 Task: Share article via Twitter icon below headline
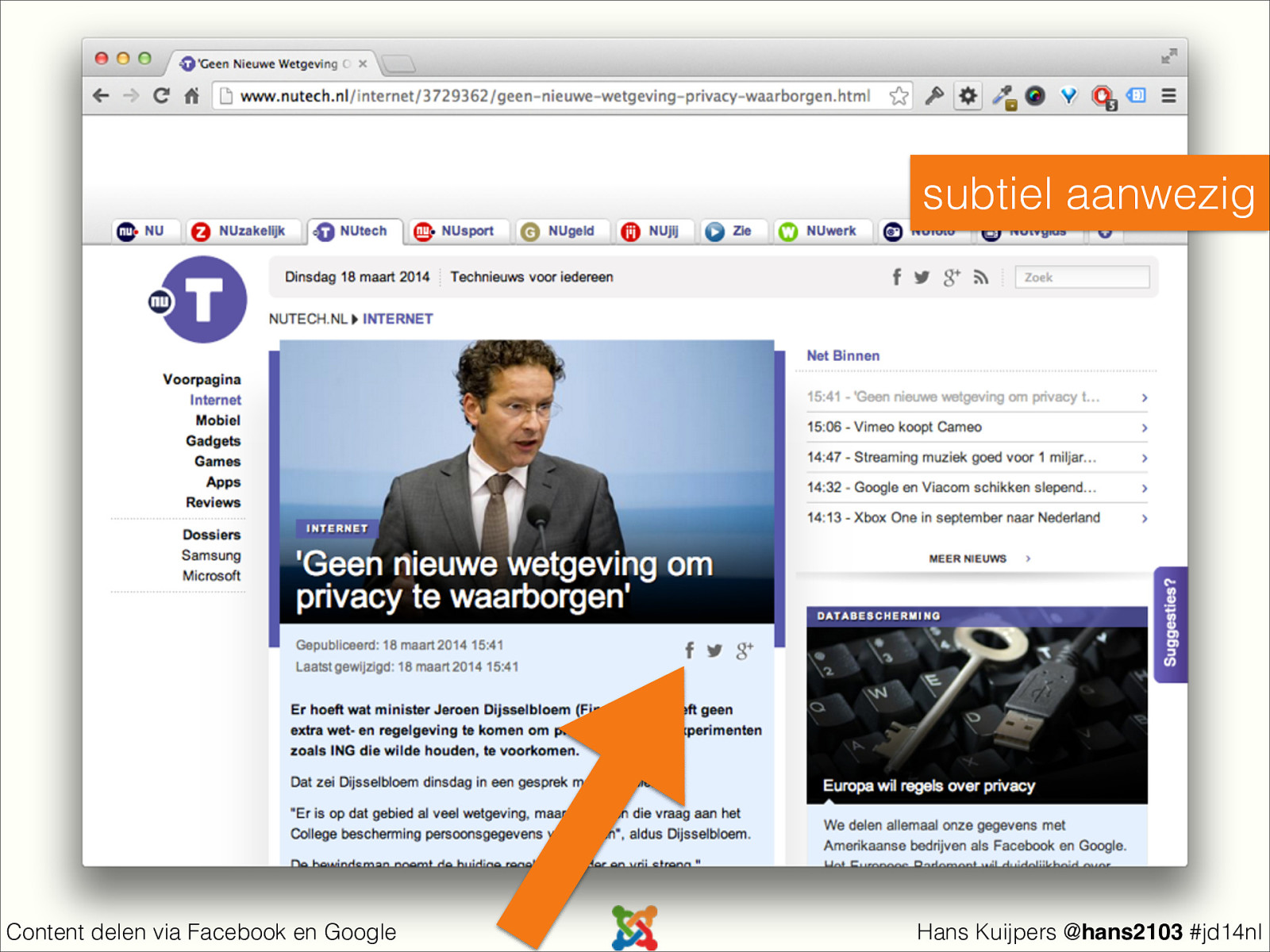[714, 651]
